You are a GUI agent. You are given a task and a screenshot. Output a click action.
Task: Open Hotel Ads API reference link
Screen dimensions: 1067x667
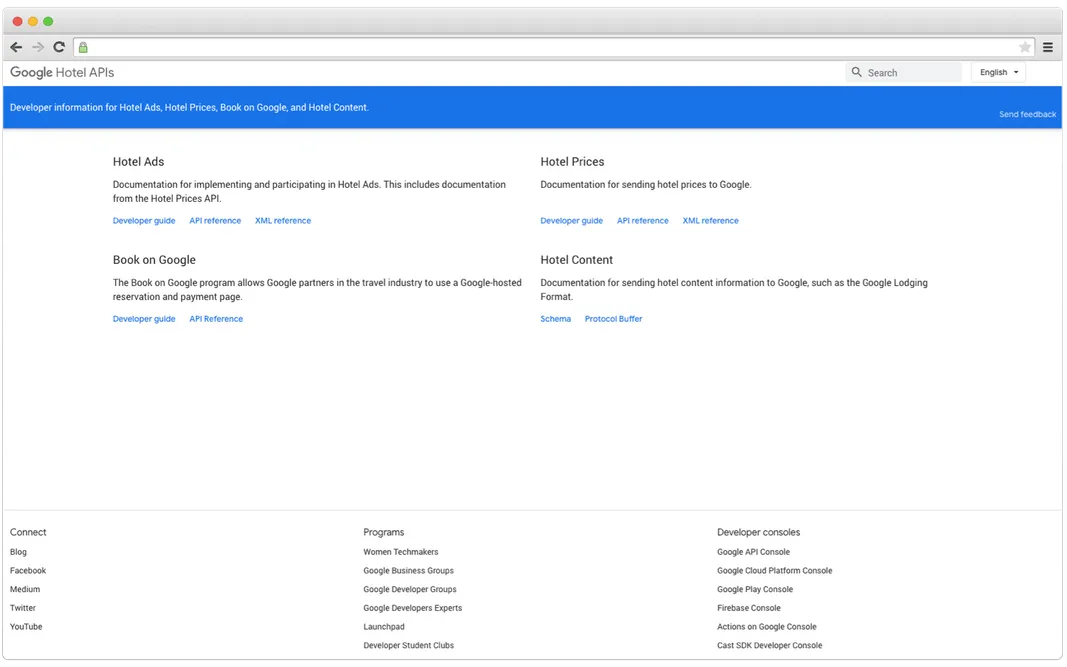(x=215, y=221)
